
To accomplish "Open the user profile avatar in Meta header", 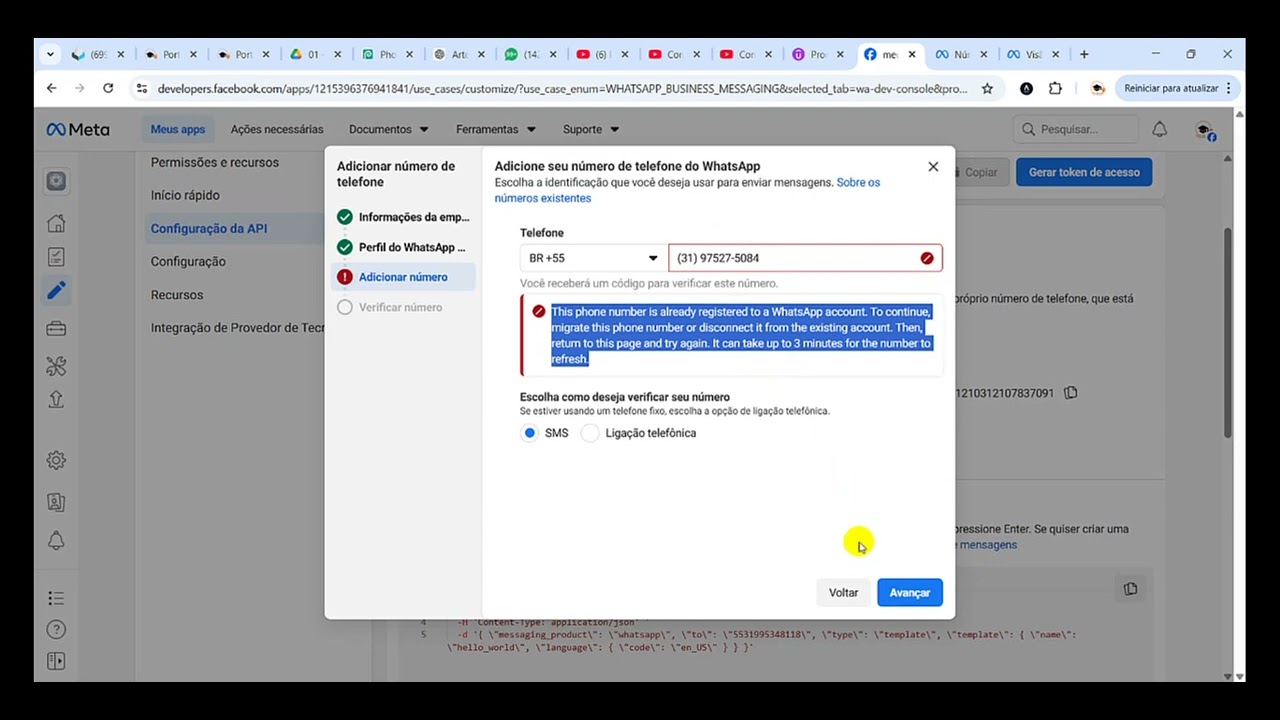I will tap(1204, 130).
